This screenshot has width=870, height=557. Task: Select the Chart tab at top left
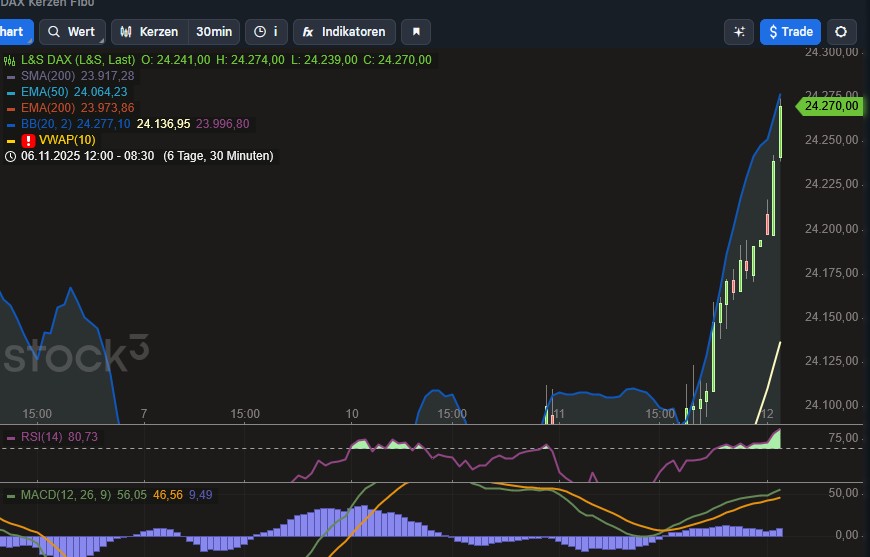pyautogui.click(x=12, y=32)
